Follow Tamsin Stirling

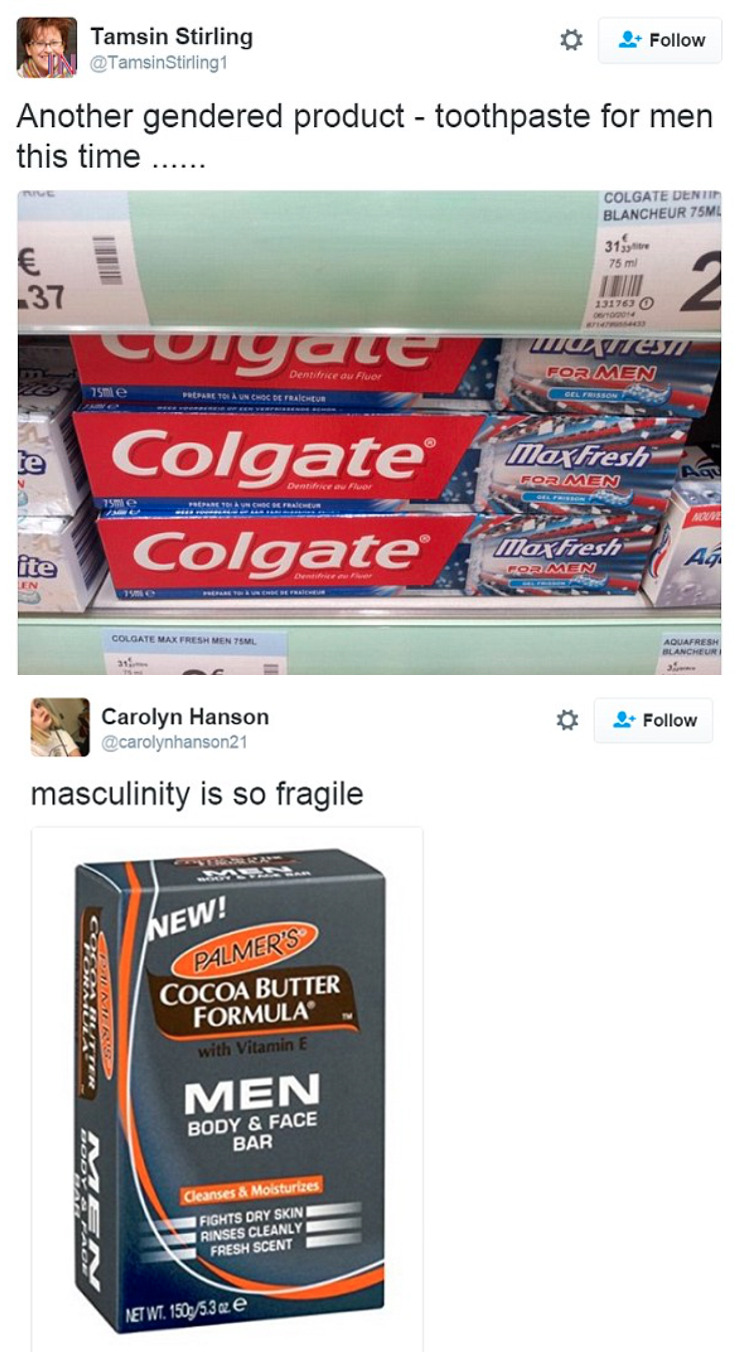659,40
